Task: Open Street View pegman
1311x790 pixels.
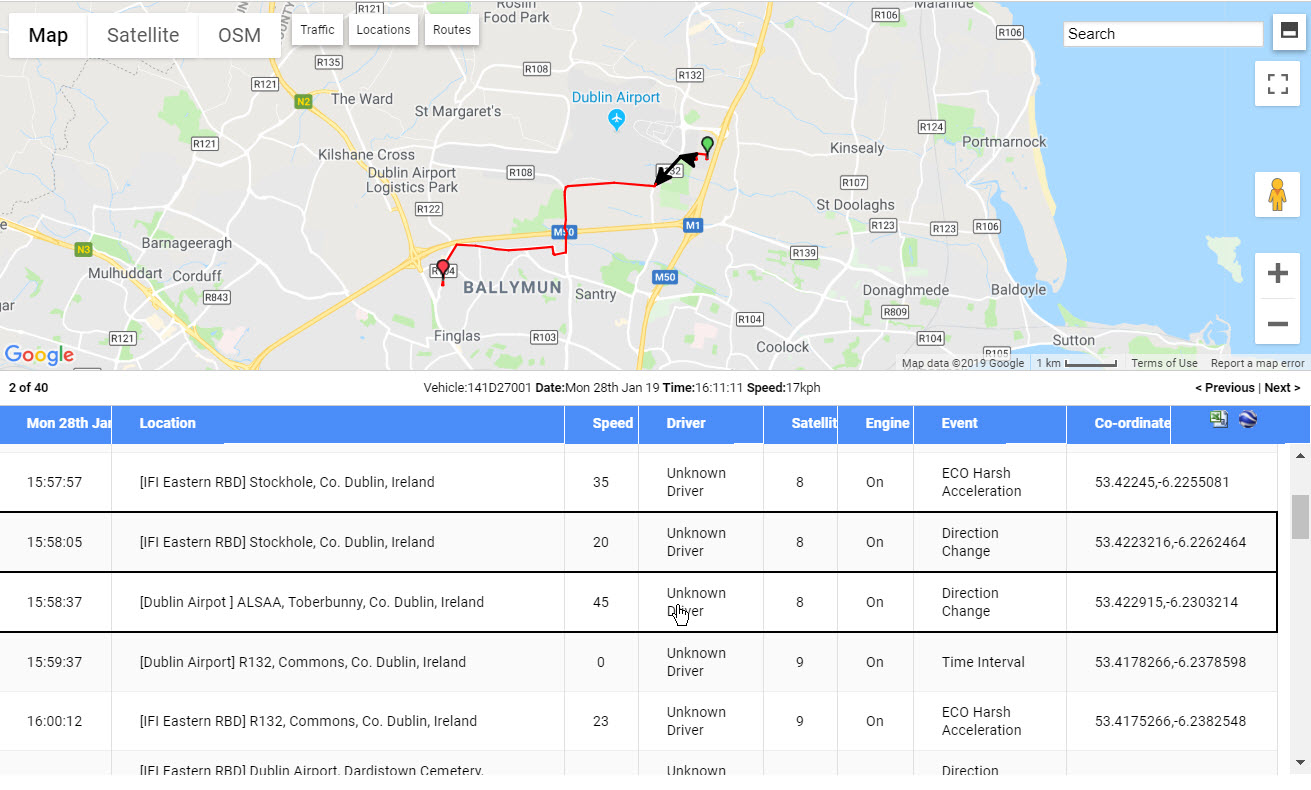Action: tap(1277, 194)
